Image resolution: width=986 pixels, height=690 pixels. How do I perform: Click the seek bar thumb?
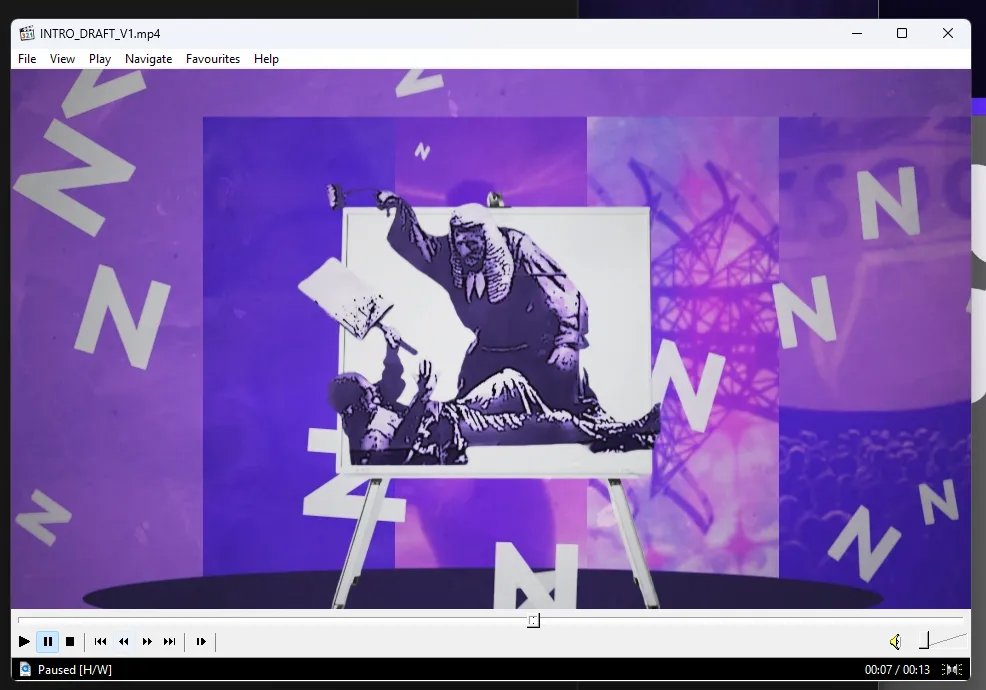[533, 621]
